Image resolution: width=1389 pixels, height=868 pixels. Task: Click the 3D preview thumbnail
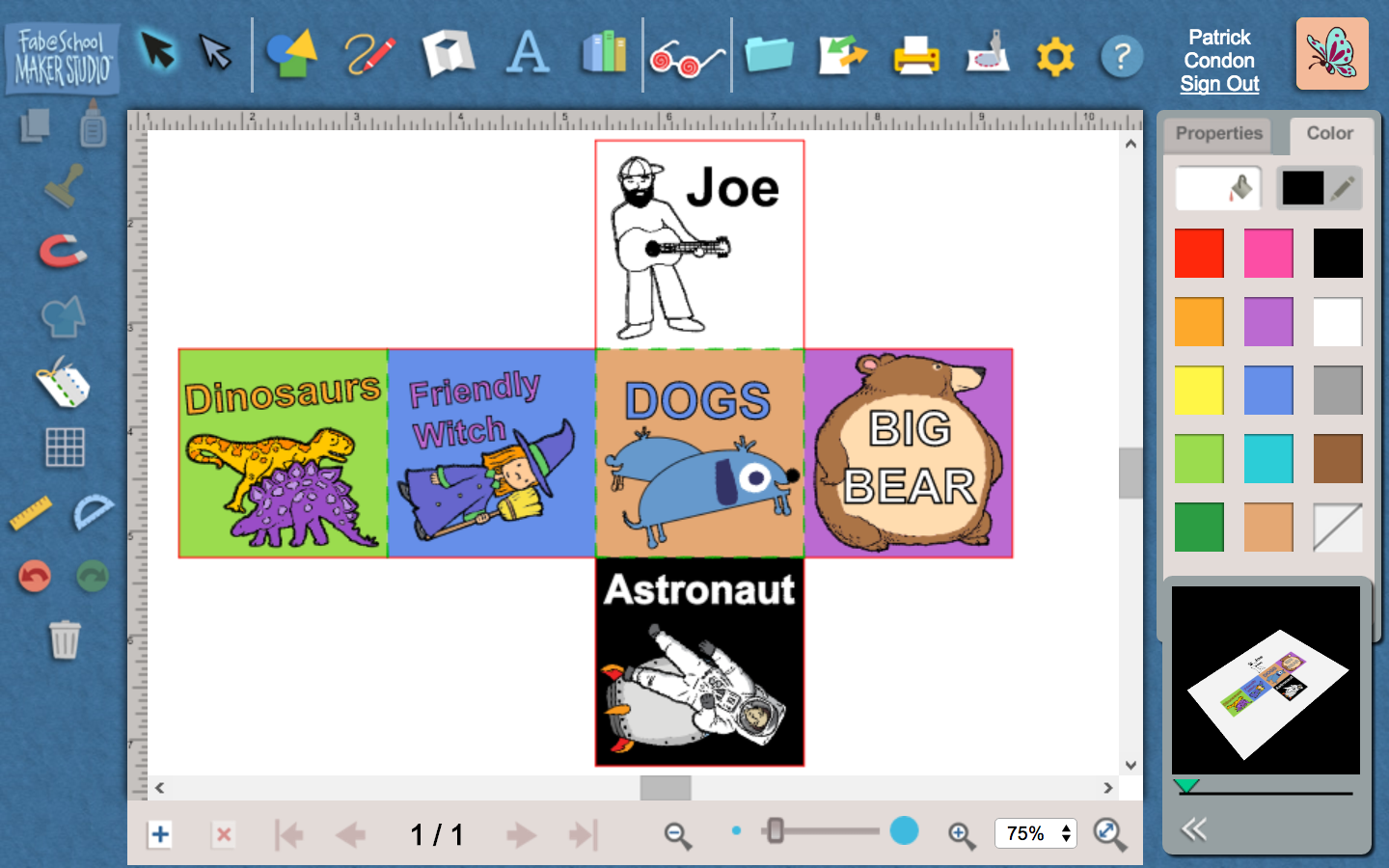click(1266, 680)
